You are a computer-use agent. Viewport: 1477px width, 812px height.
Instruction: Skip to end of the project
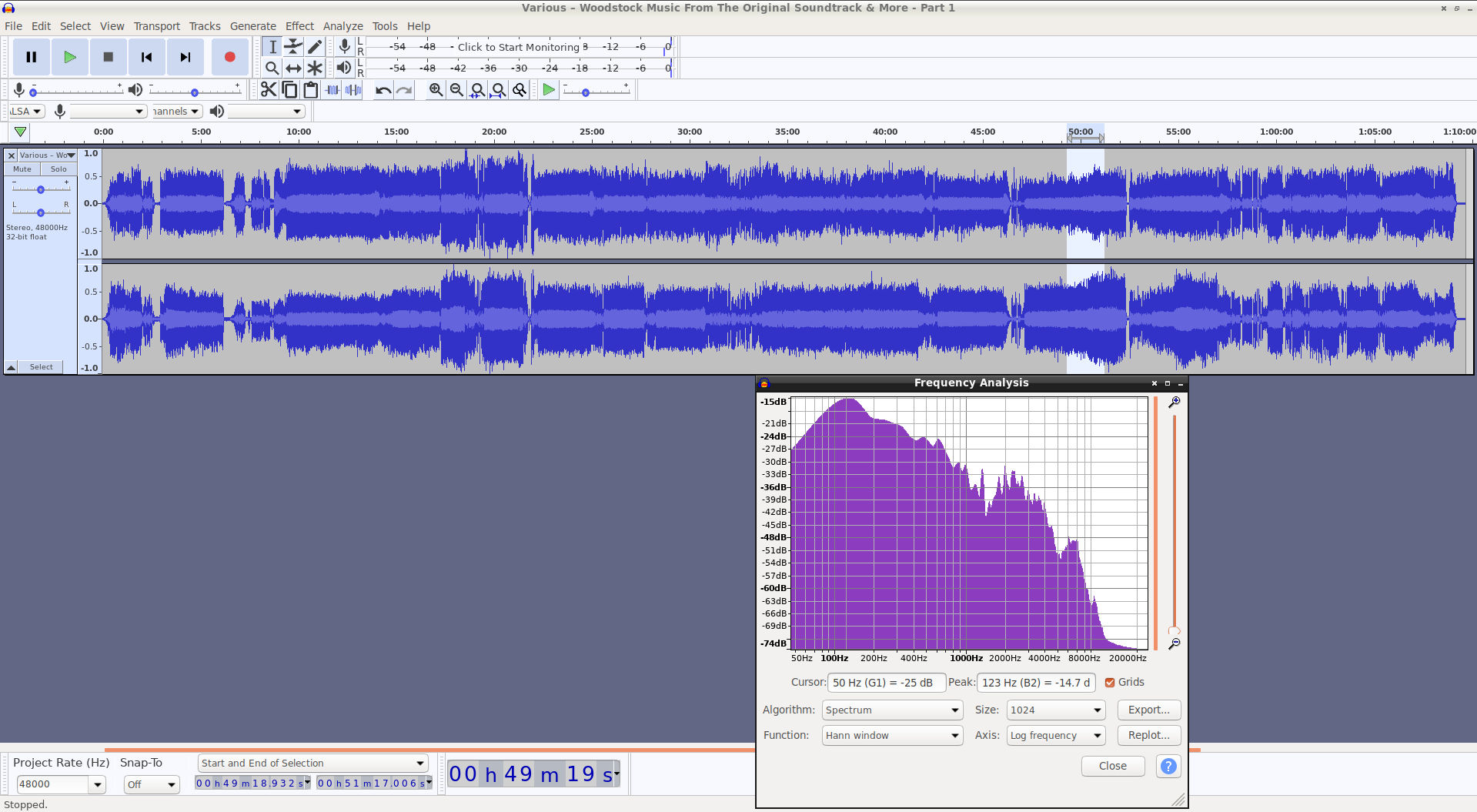tap(185, 57)
